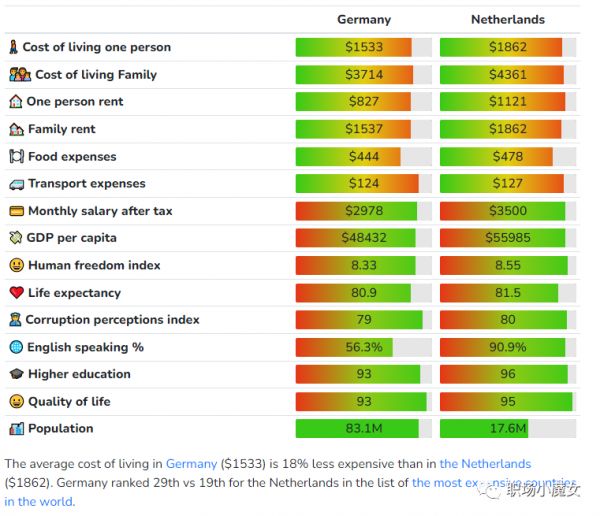Click the red heart icon beside Life expectancy
Screen dimensions: 600x516
[16, 293]
